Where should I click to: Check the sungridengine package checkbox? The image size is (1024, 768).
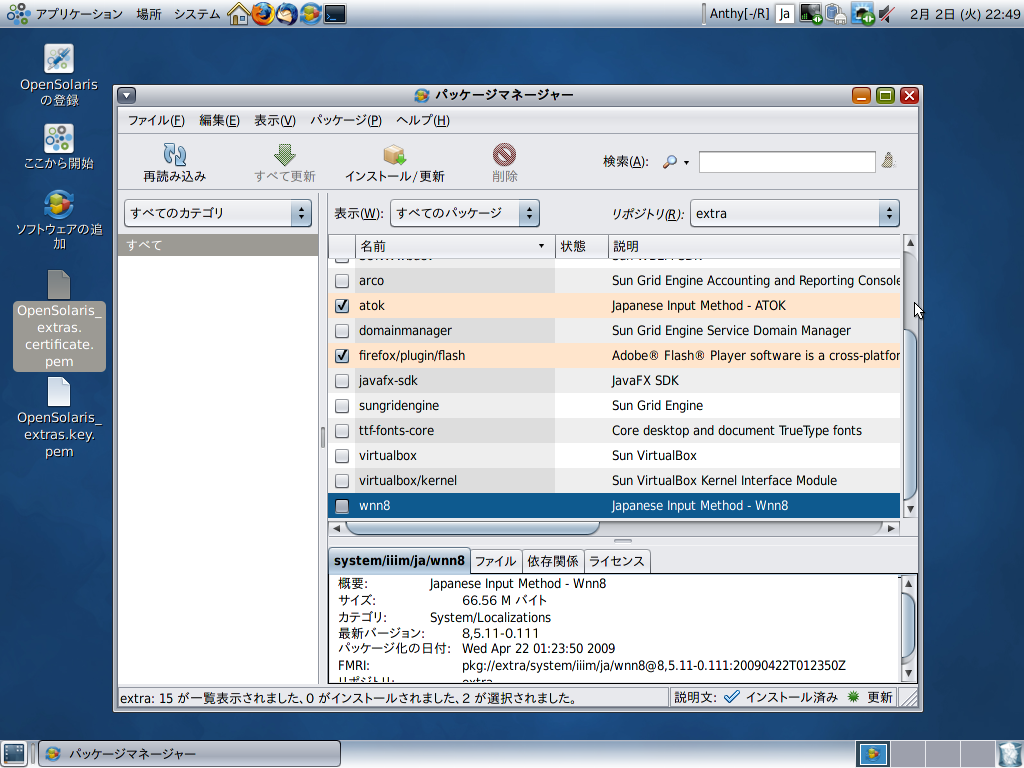342,406
